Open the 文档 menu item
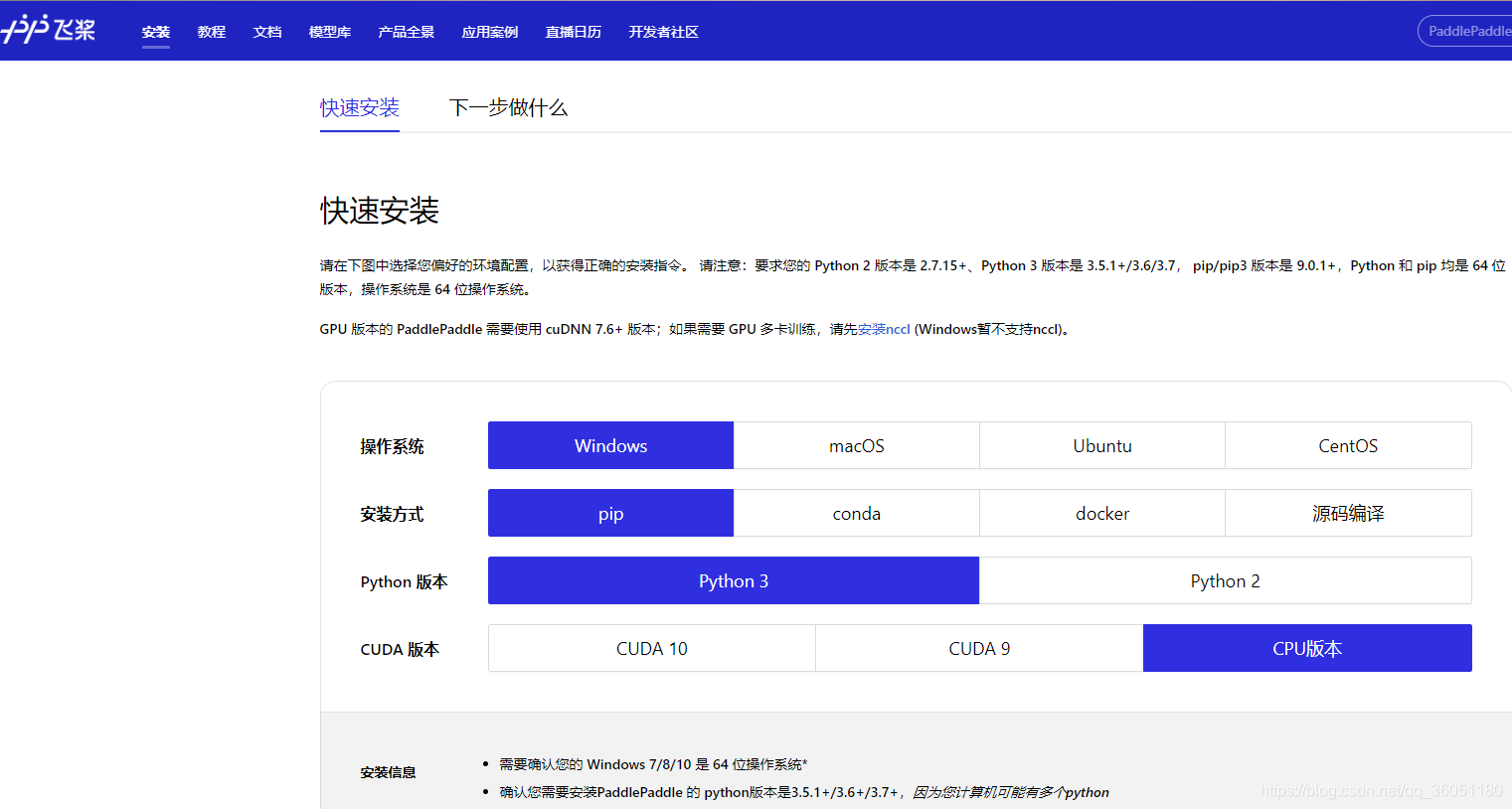The height and width of the screenshot is (809, 1512). coord(266,32)
